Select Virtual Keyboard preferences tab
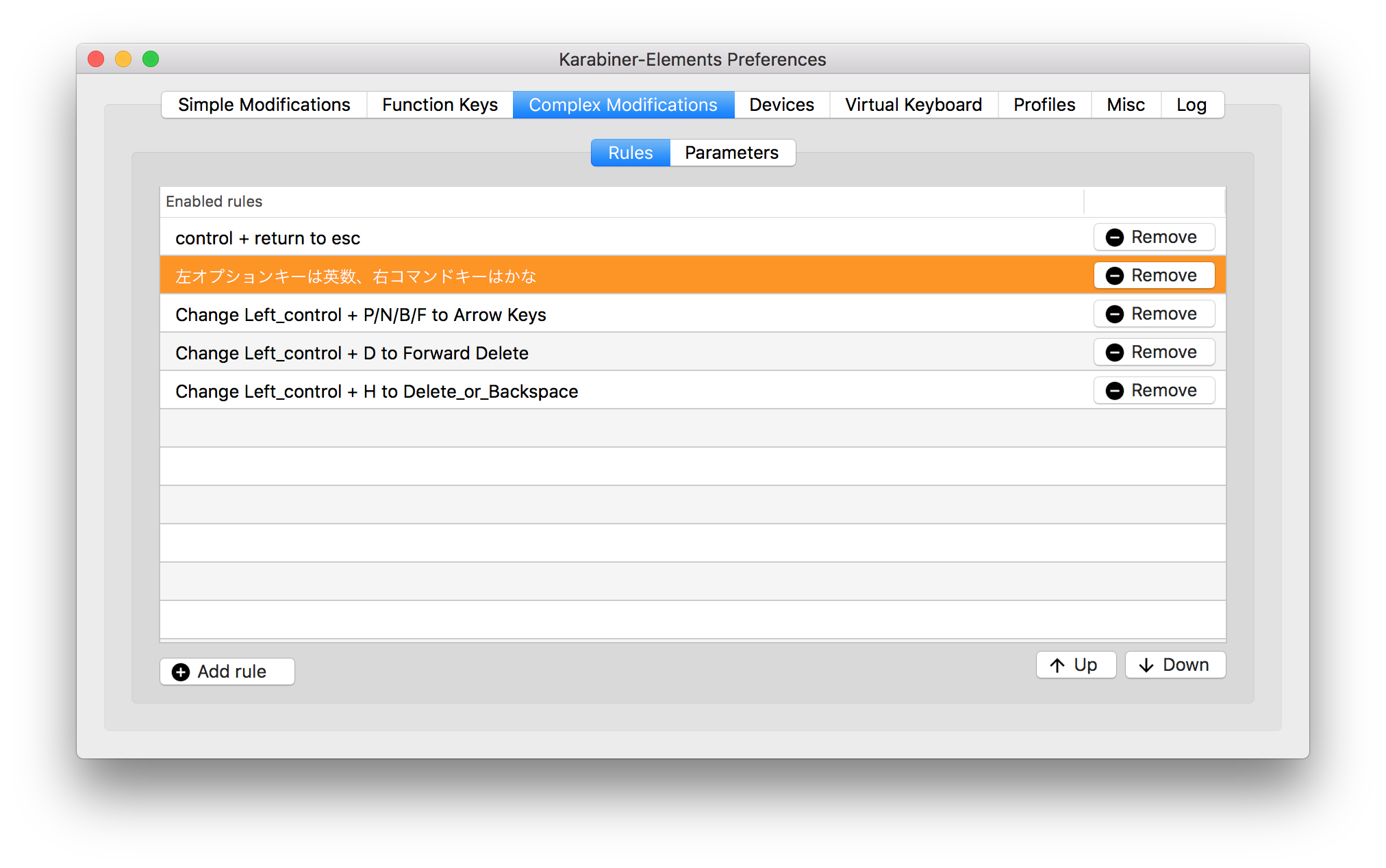 [913, 104]
